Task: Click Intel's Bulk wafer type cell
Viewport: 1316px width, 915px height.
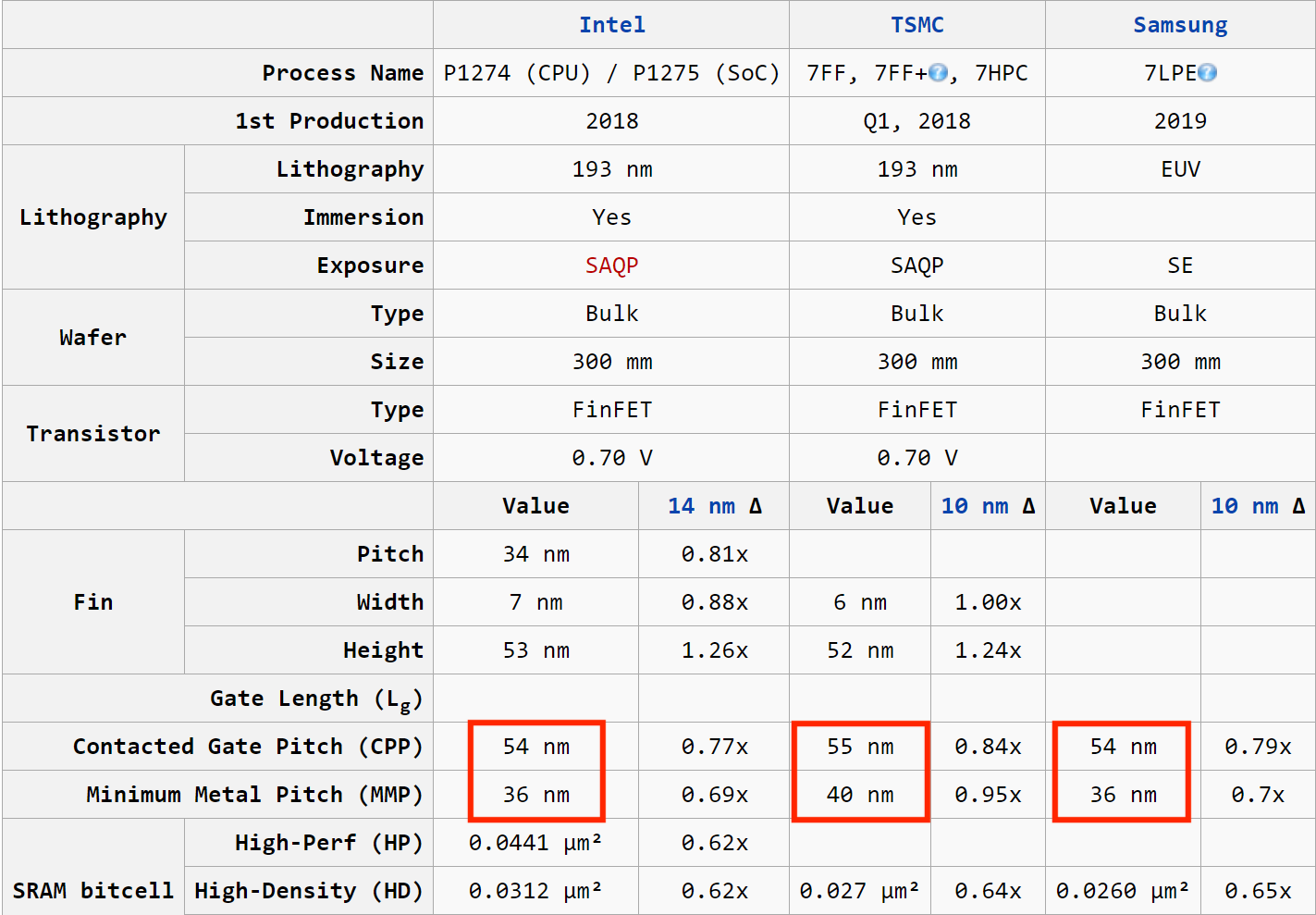Action: (612, 314)
